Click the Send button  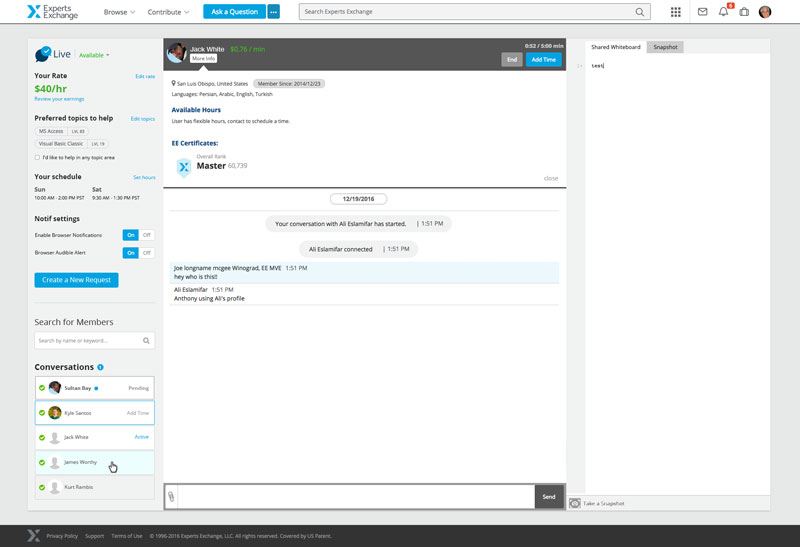click(x=549, y=496)
